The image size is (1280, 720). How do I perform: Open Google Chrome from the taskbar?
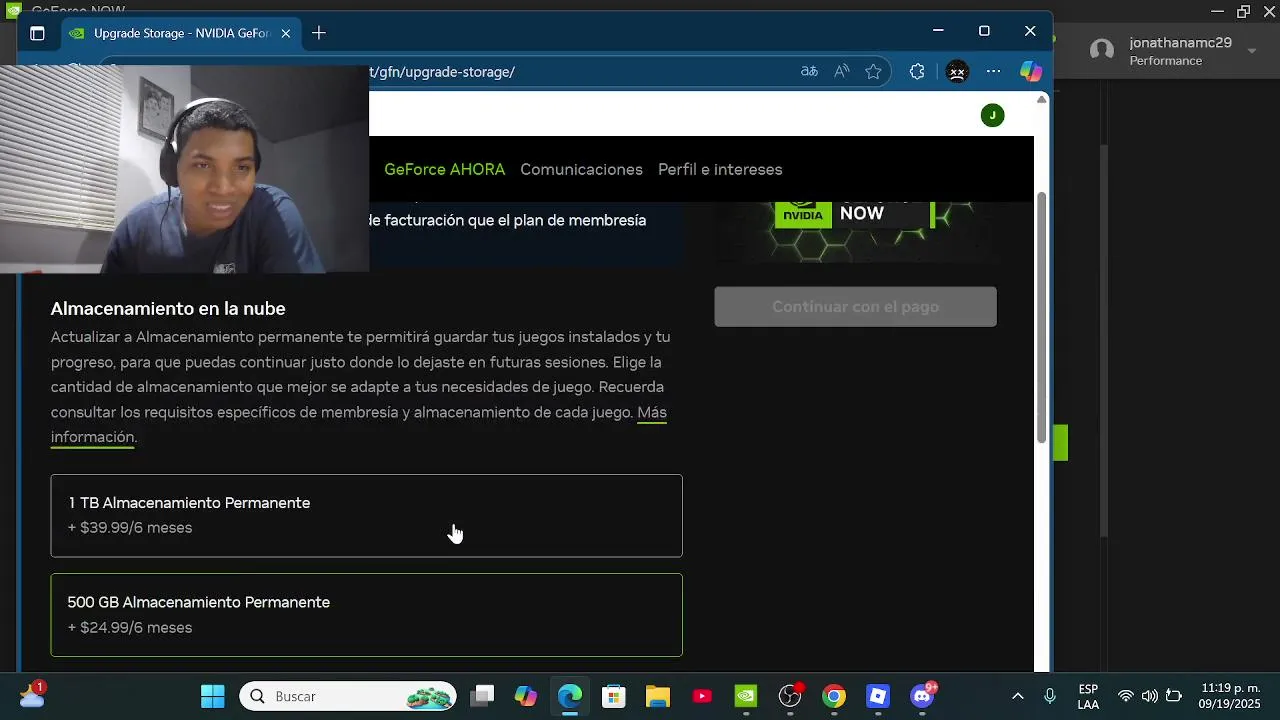[x=834, y=696]
